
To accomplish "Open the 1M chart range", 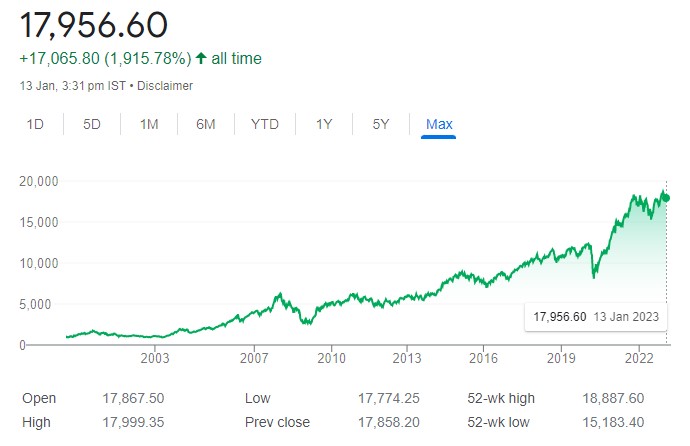I will pyautogui.click(x=149, y=124).
